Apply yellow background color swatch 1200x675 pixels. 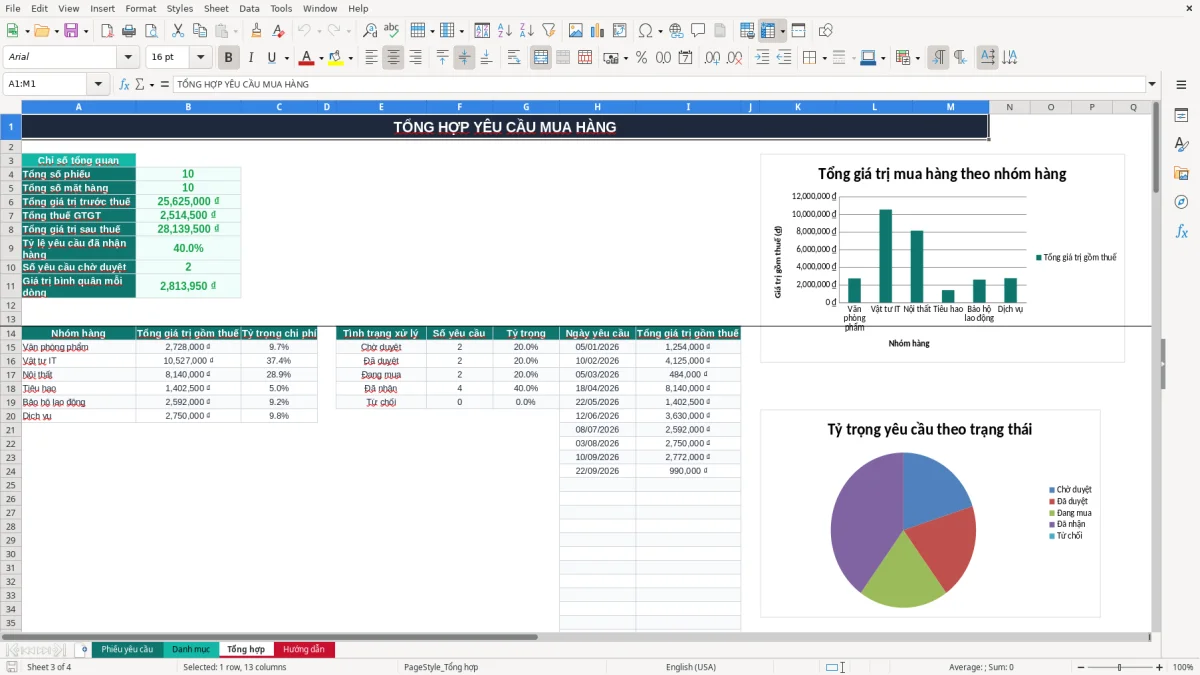tap(335, 58)
